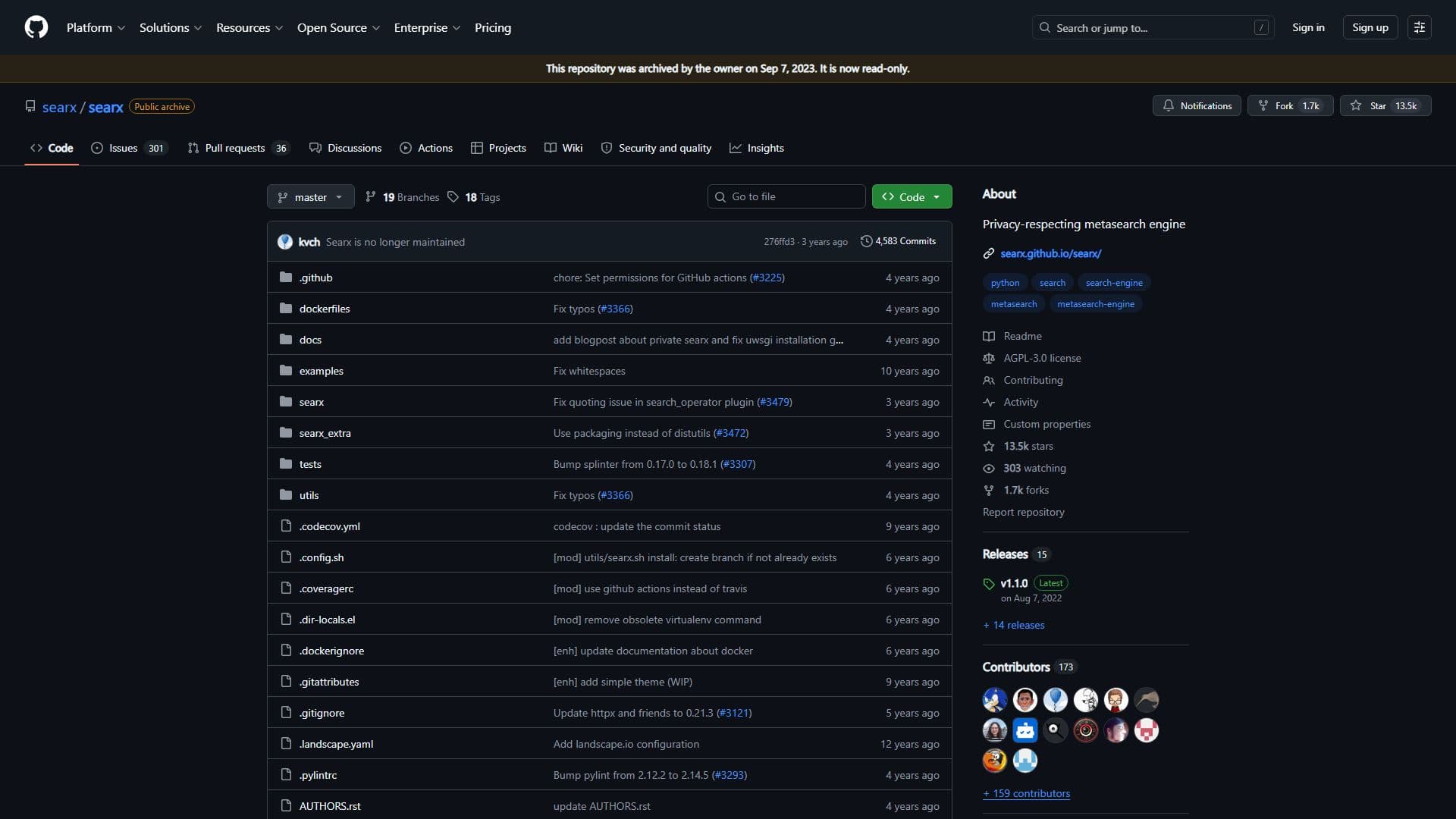Click the tag icon beside 18 Tags
Viewport: 1456px width, 819px height.
[x=453, y=197]
